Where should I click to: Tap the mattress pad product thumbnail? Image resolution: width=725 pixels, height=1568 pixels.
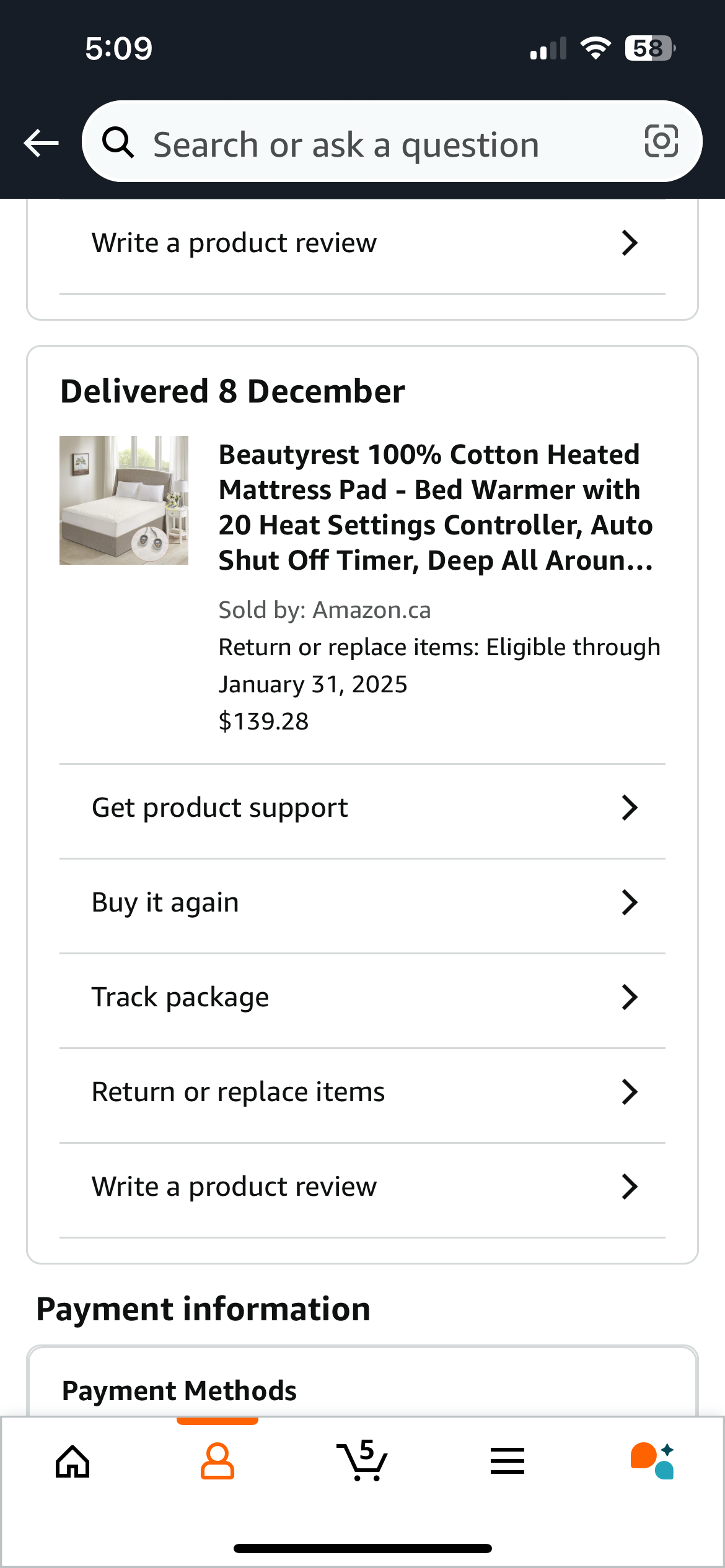pos(124,500)
